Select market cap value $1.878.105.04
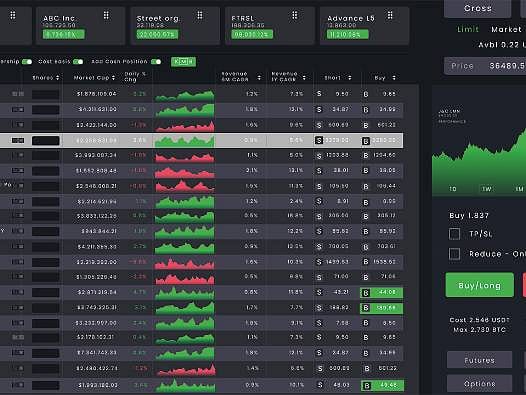Image resolution: width=526 pixels, height=395 pixels. point(97,94)
